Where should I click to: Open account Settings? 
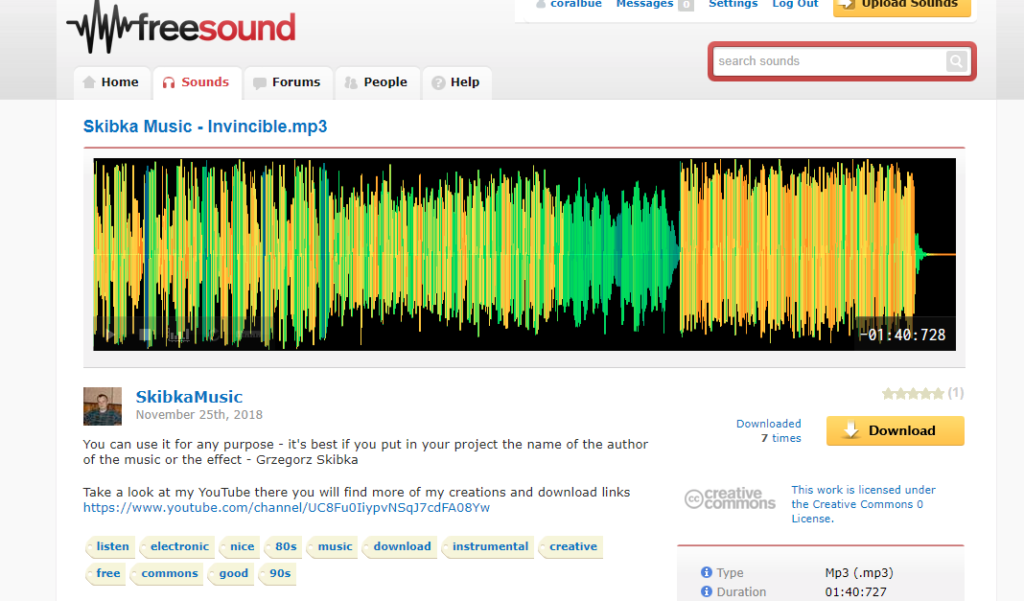tap(733, 3)
